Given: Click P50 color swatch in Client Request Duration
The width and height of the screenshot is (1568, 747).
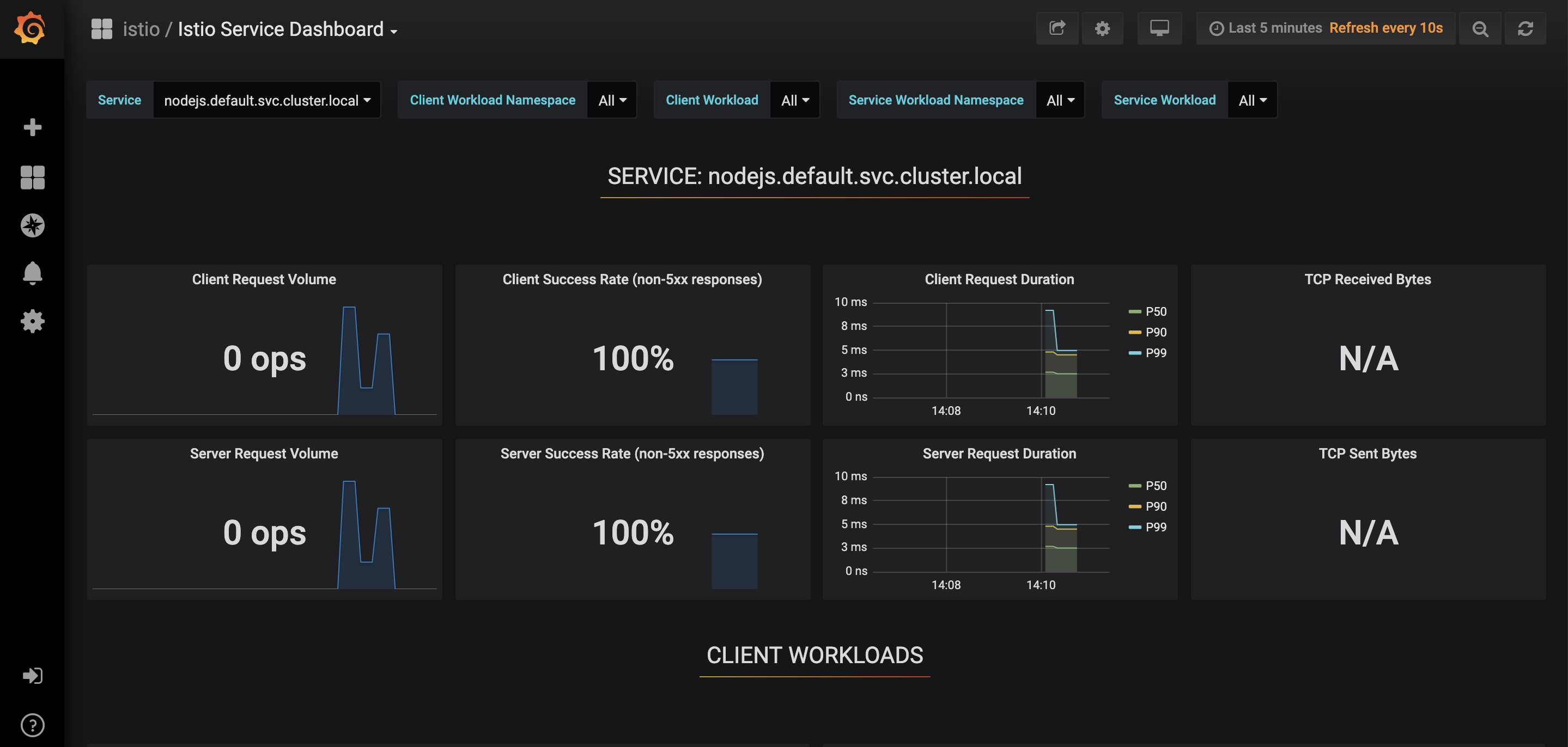Looking at the screenshot, I should tap(1134, 311).
